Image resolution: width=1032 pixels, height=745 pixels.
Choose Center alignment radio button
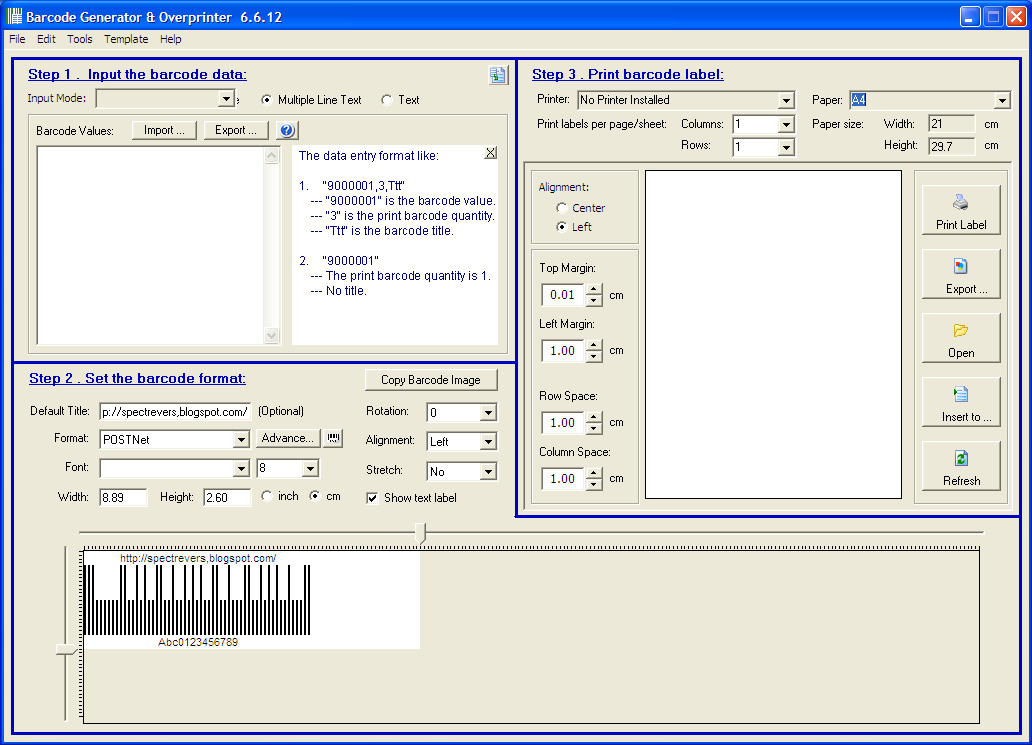point(561,208)
